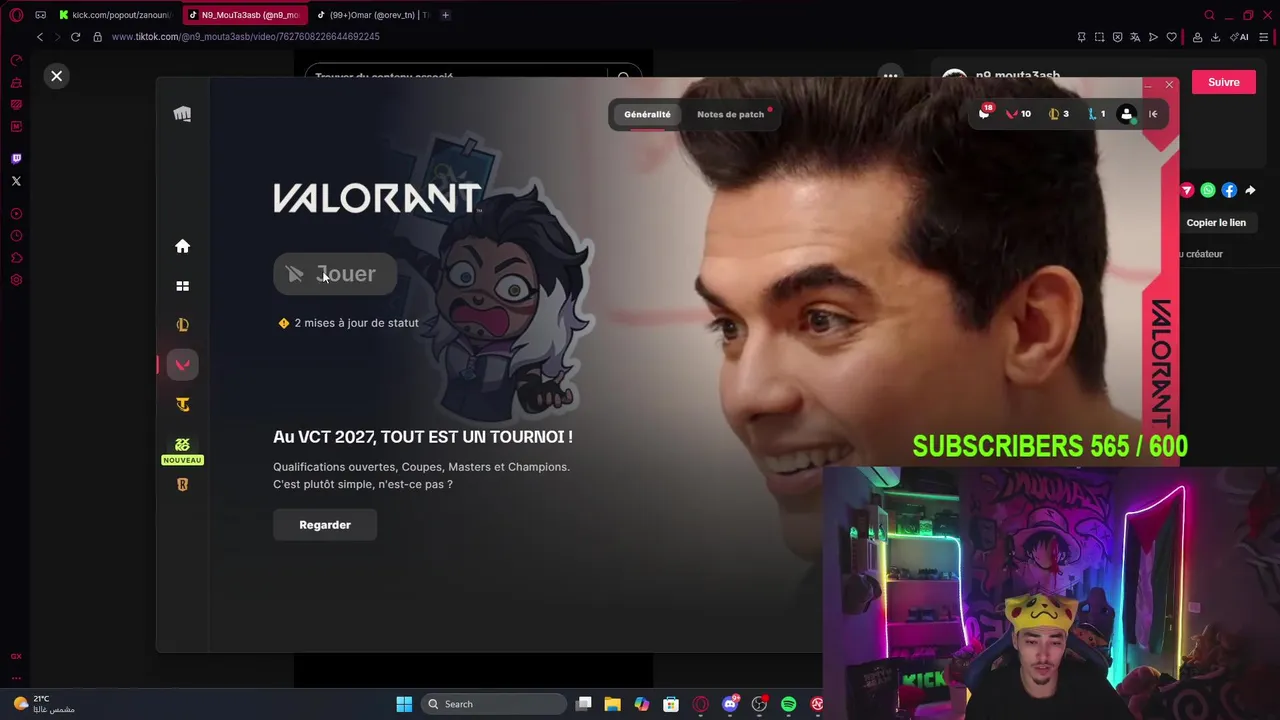Open the Notes de patch tab
The image size is (1280, 720).
730,114
